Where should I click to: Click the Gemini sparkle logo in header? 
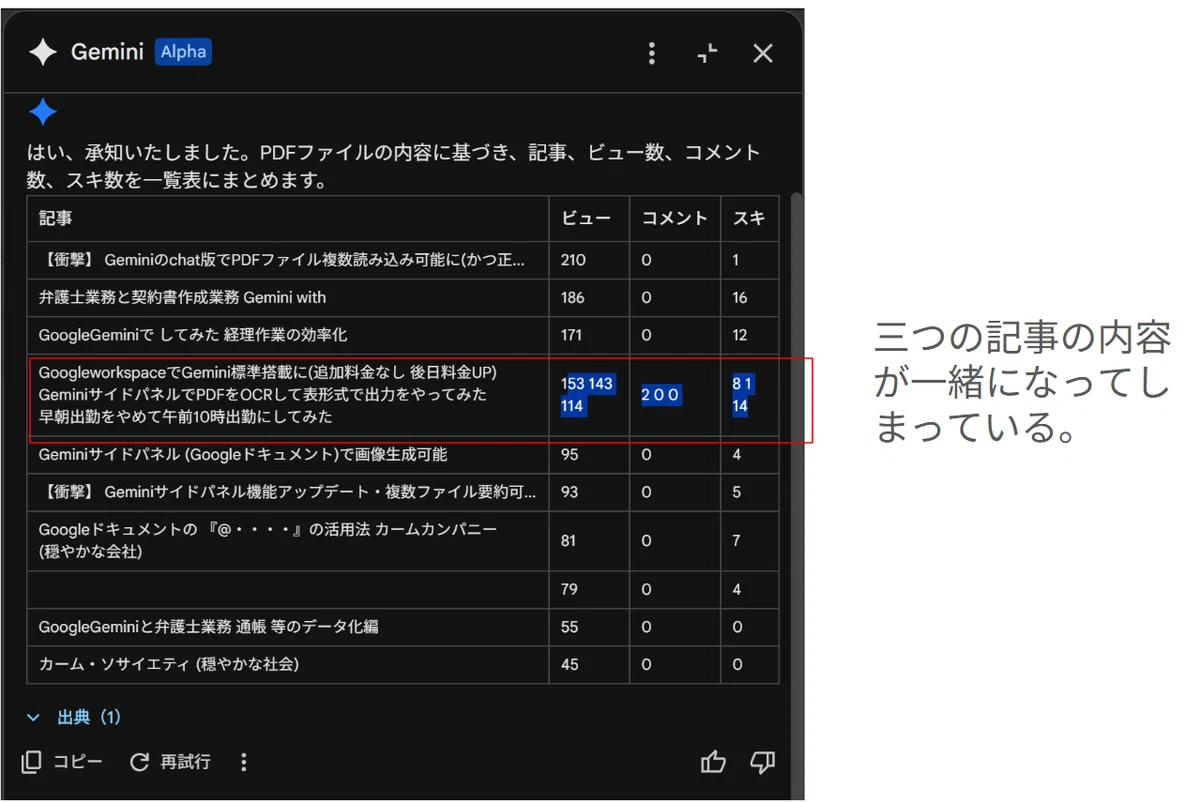(x=42, y=52)
